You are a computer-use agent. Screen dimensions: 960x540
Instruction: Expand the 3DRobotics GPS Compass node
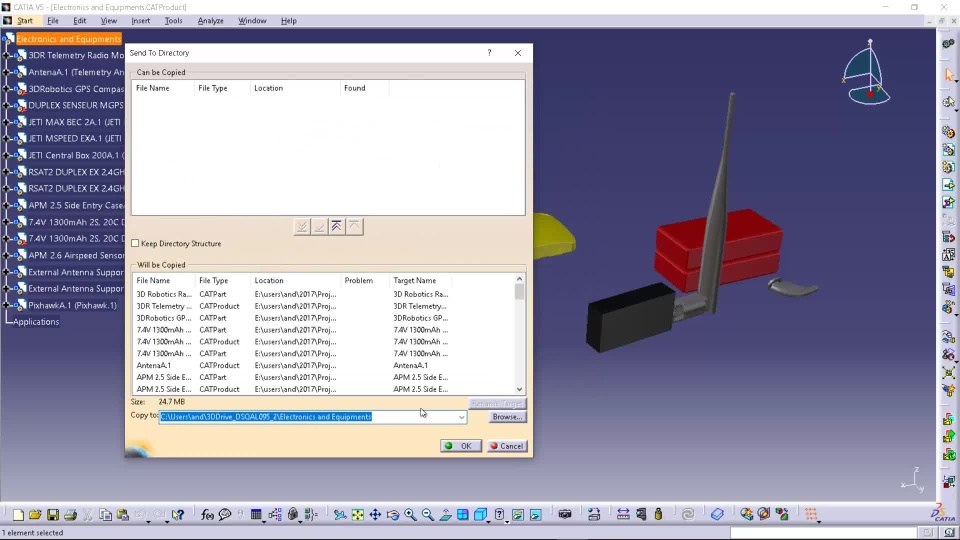point(7,89)
